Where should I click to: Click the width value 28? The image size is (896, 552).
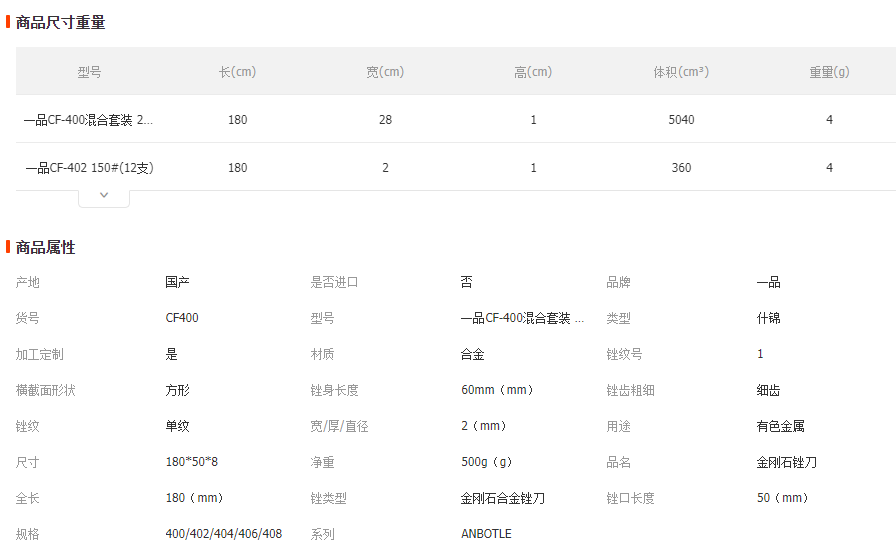coord(385,120)
